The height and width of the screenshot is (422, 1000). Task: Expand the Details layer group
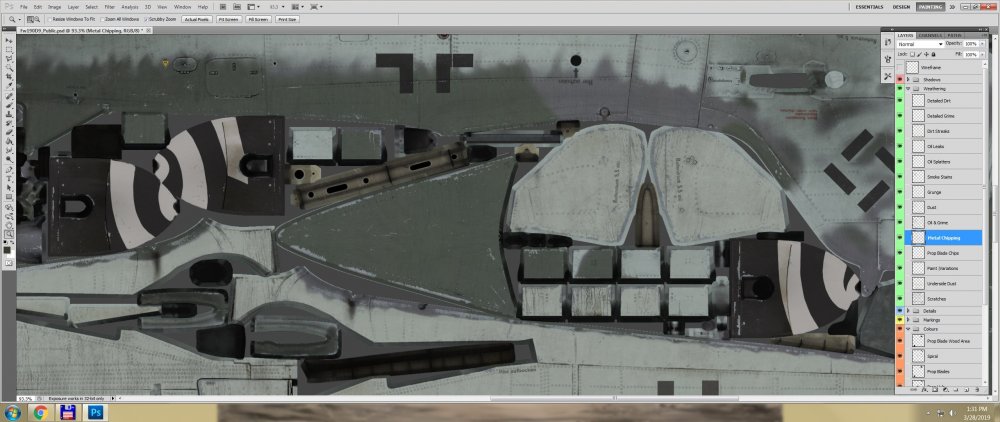coord(908,310)
